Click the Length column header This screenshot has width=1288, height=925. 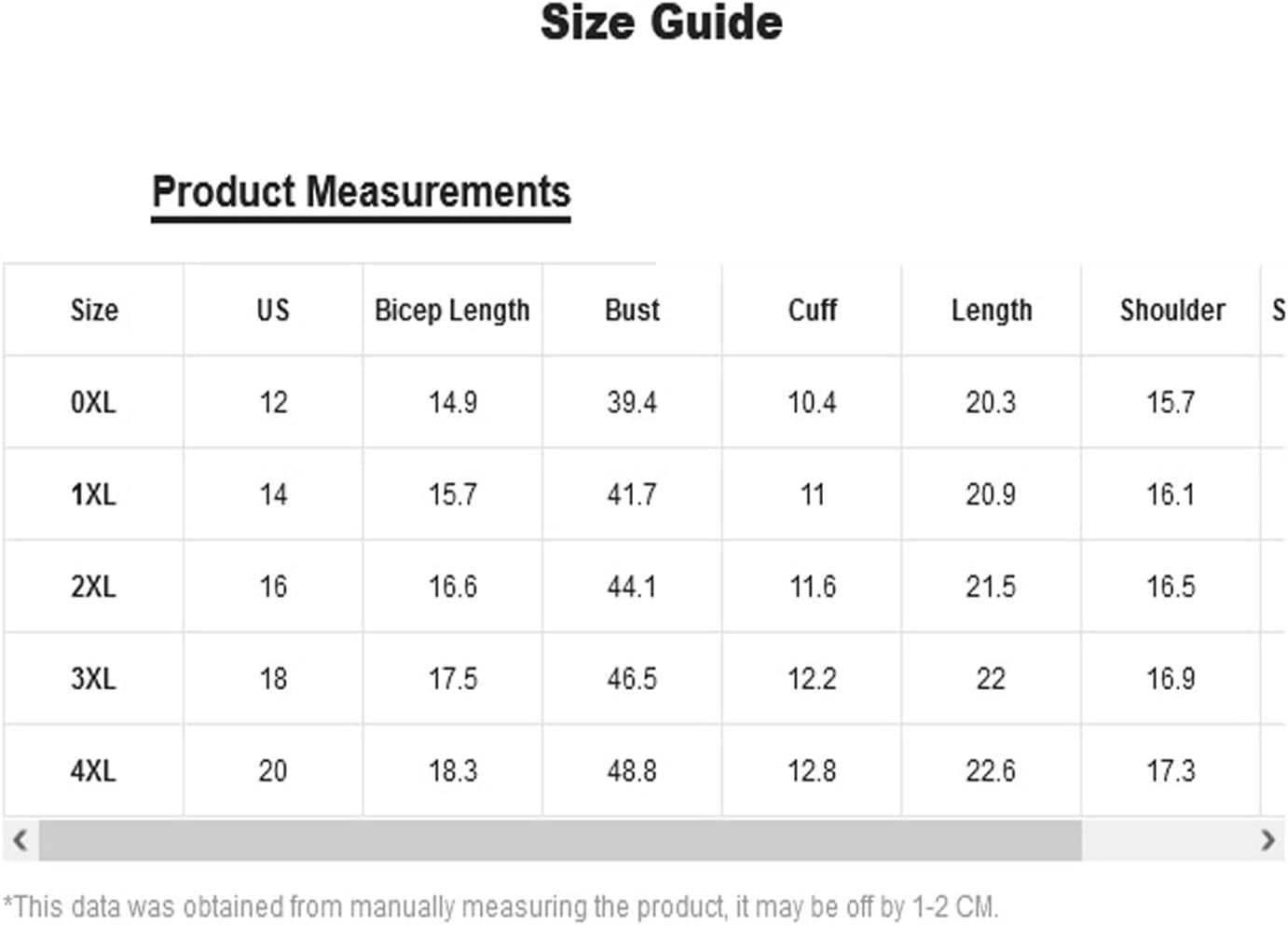pos(992,311)
